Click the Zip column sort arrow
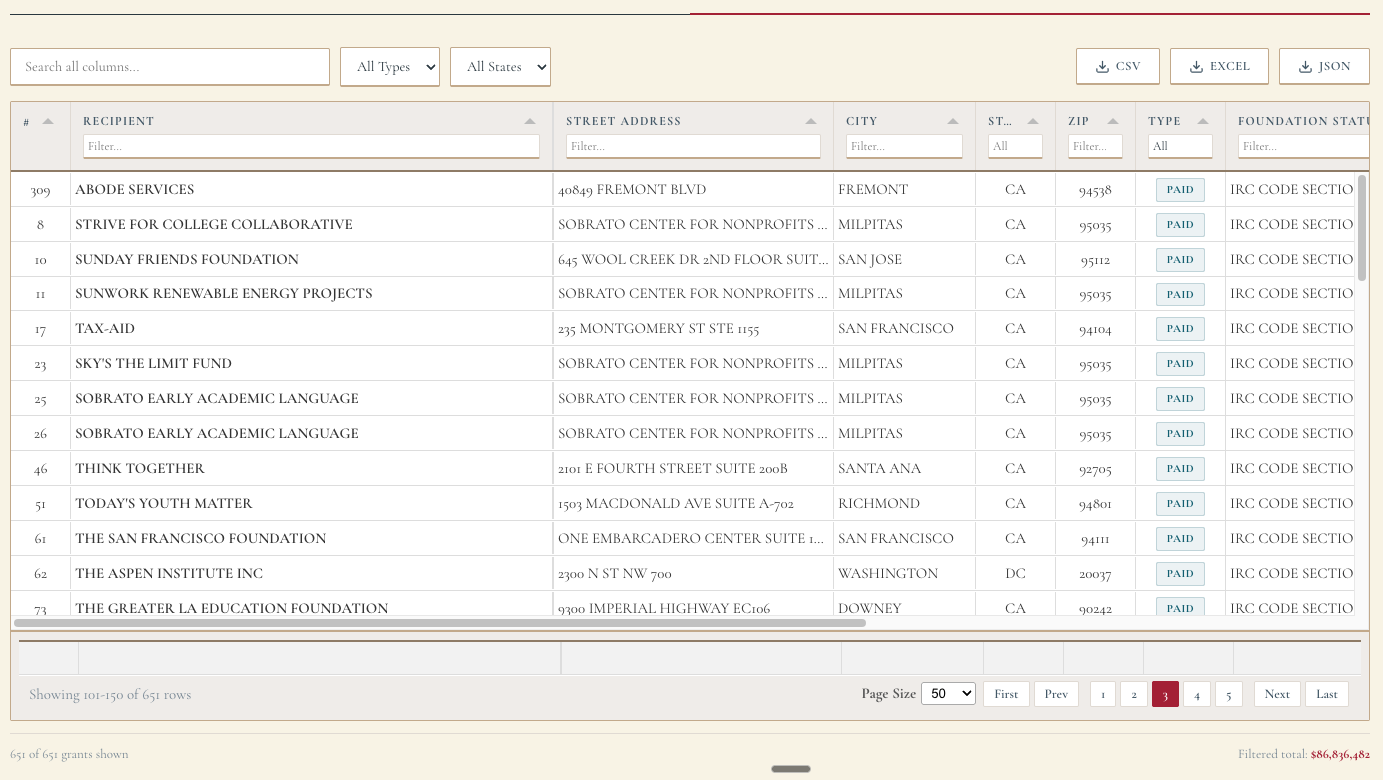 pos(1113,121)
